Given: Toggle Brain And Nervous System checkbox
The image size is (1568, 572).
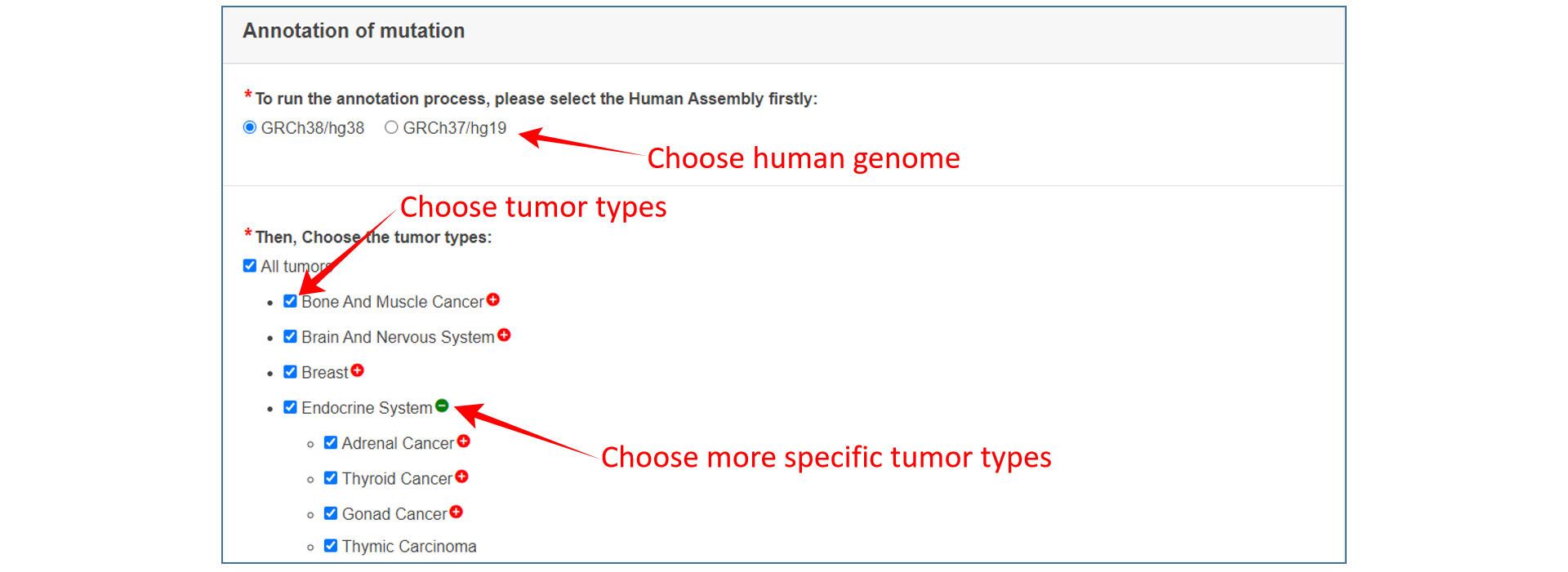Looking at the screenshot, I should pos(290,336).
